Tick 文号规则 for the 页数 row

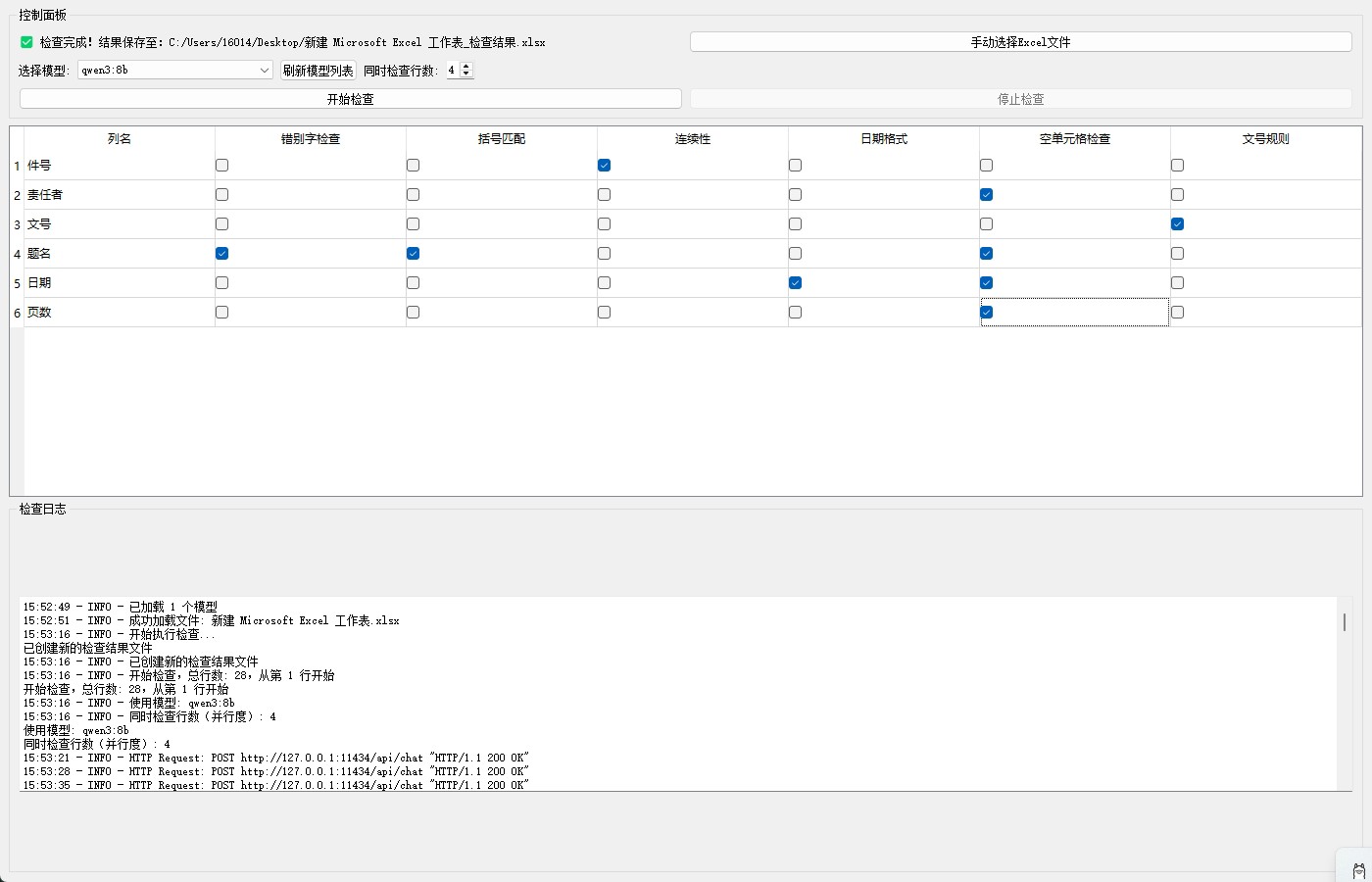coord(1177,313)
